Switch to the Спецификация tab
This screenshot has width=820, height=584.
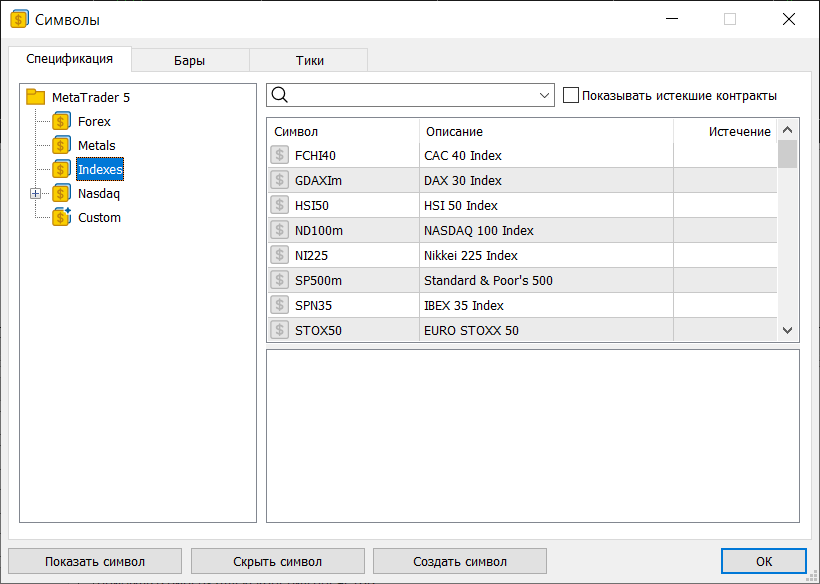(70, 59)
